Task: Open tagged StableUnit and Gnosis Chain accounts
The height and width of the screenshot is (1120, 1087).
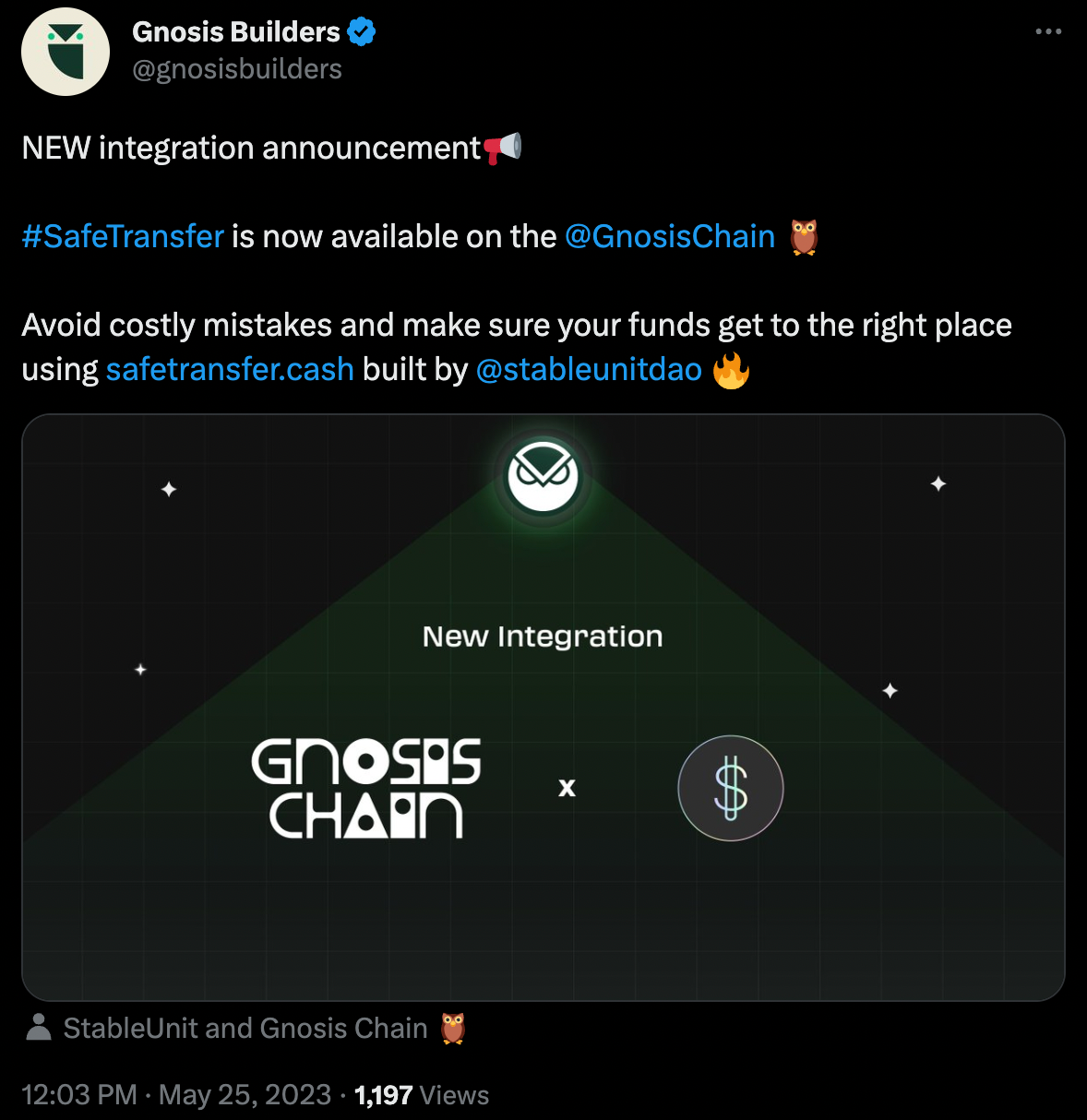Action: coord(245,1028)
